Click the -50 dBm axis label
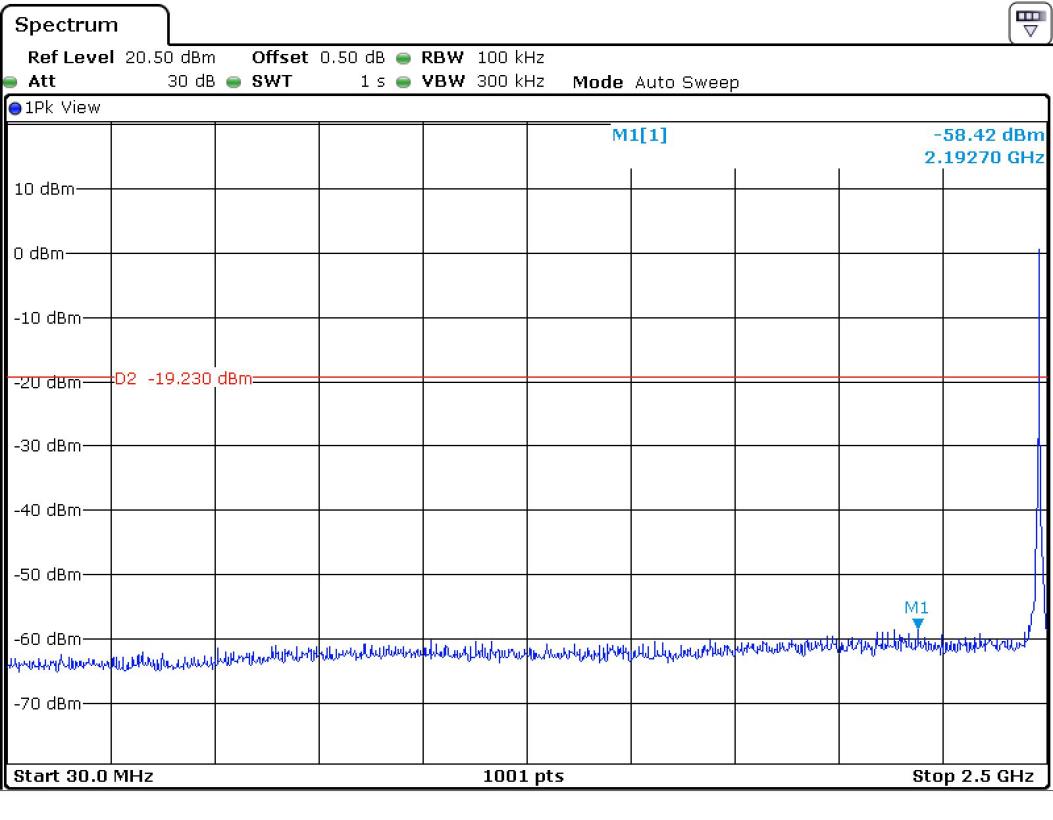Image resolution: width=1053 pixels, height=820 pixels. [x=48, y=574]
